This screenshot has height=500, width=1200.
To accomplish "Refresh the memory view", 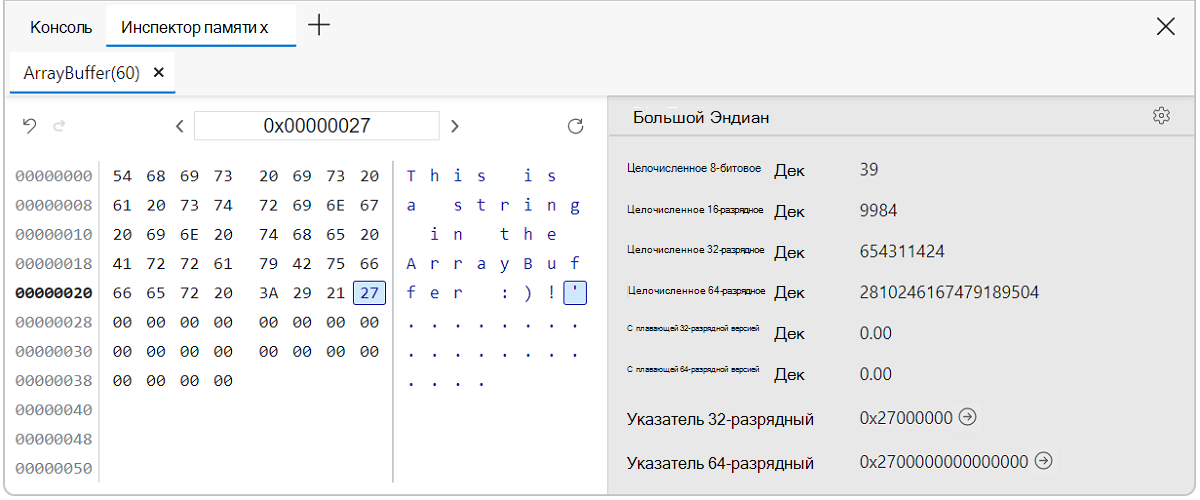I will pos(575,126).
